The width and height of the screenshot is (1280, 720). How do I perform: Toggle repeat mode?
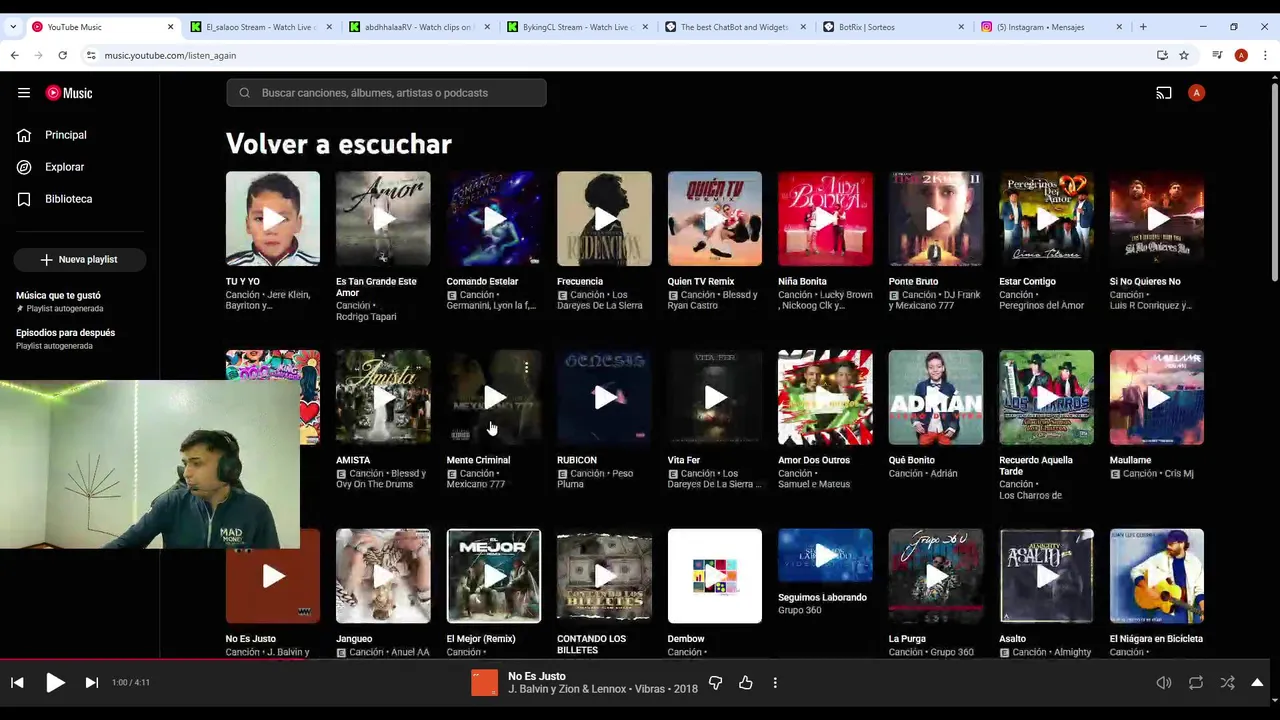(1196, 683)
